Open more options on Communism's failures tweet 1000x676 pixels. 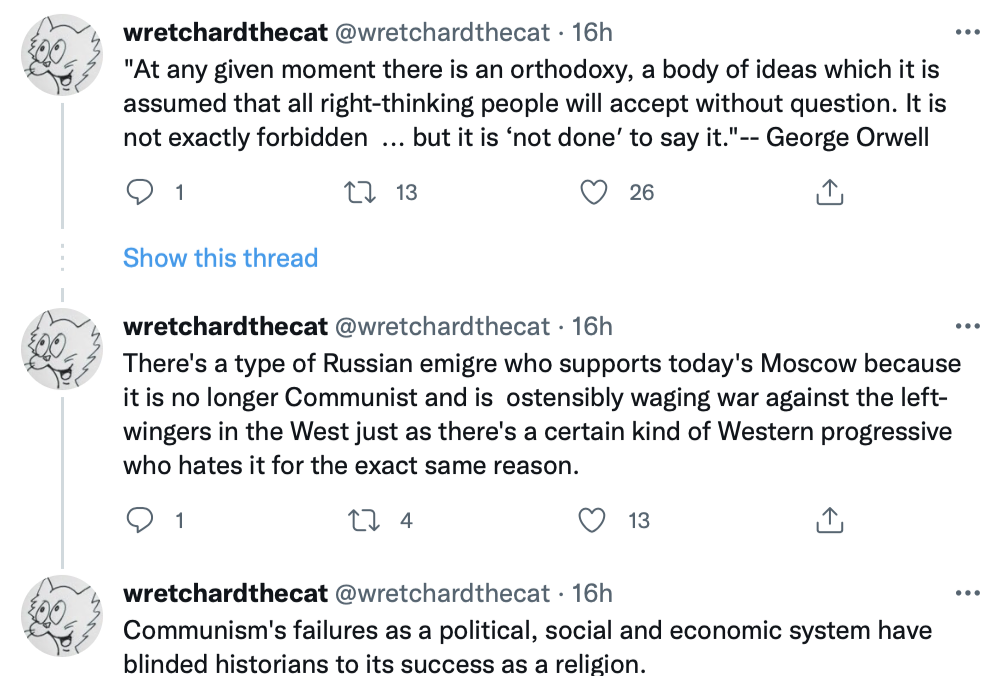[x=968, y=594]
